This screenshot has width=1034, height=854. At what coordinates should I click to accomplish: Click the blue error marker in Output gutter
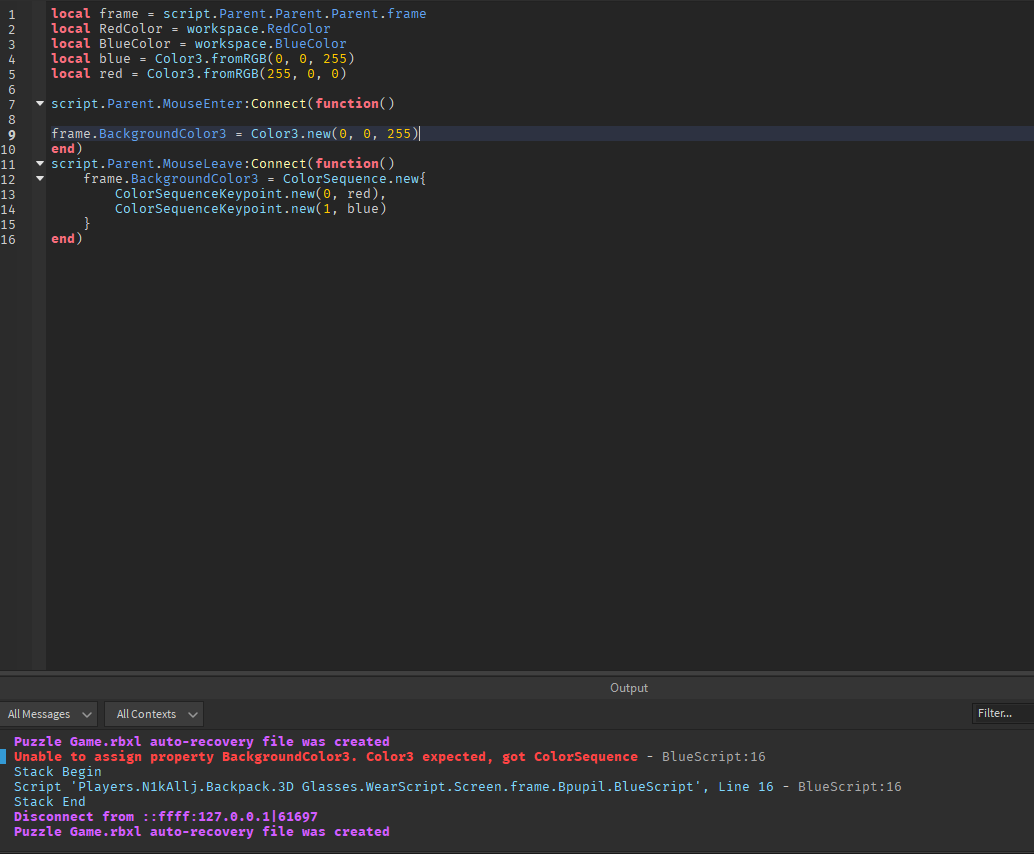[3, 756]
